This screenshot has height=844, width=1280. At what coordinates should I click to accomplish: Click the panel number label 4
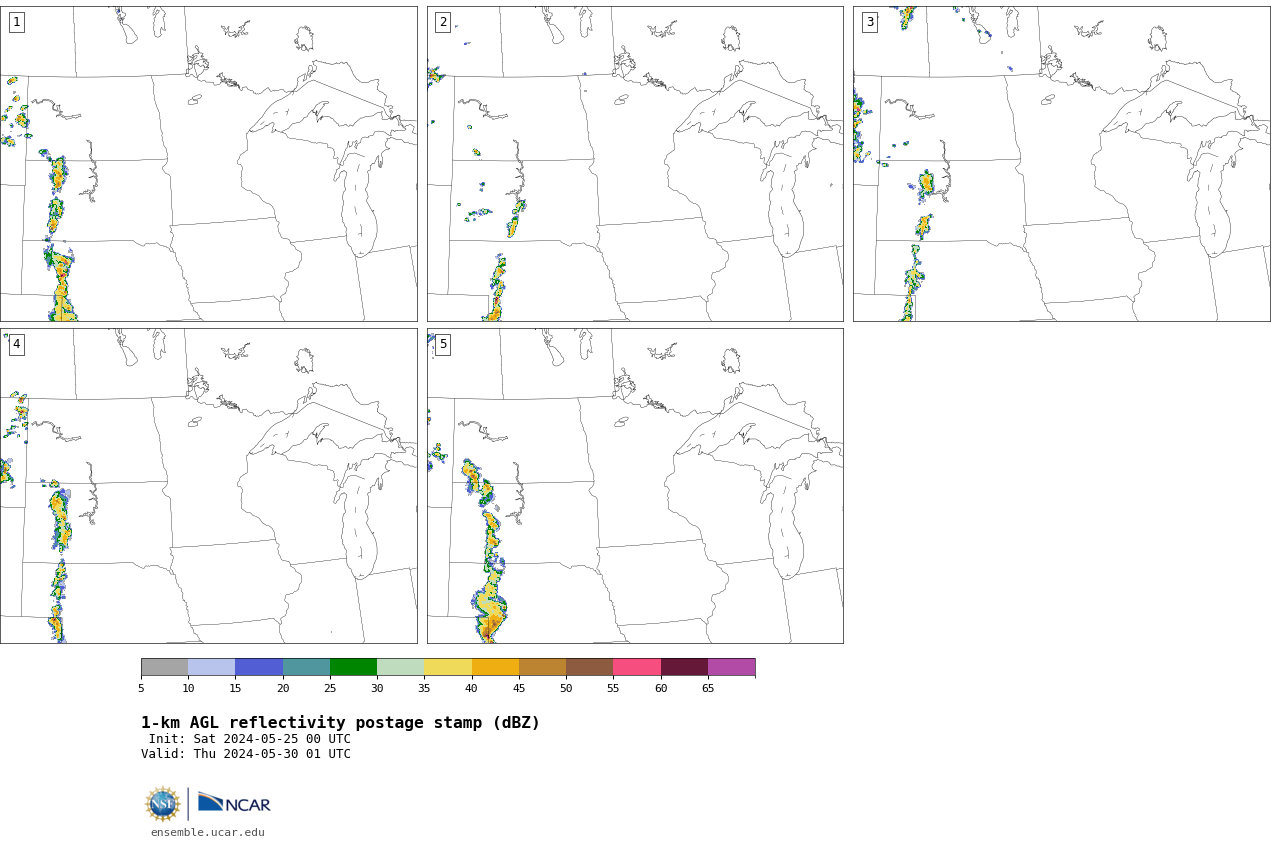point(16,344)
